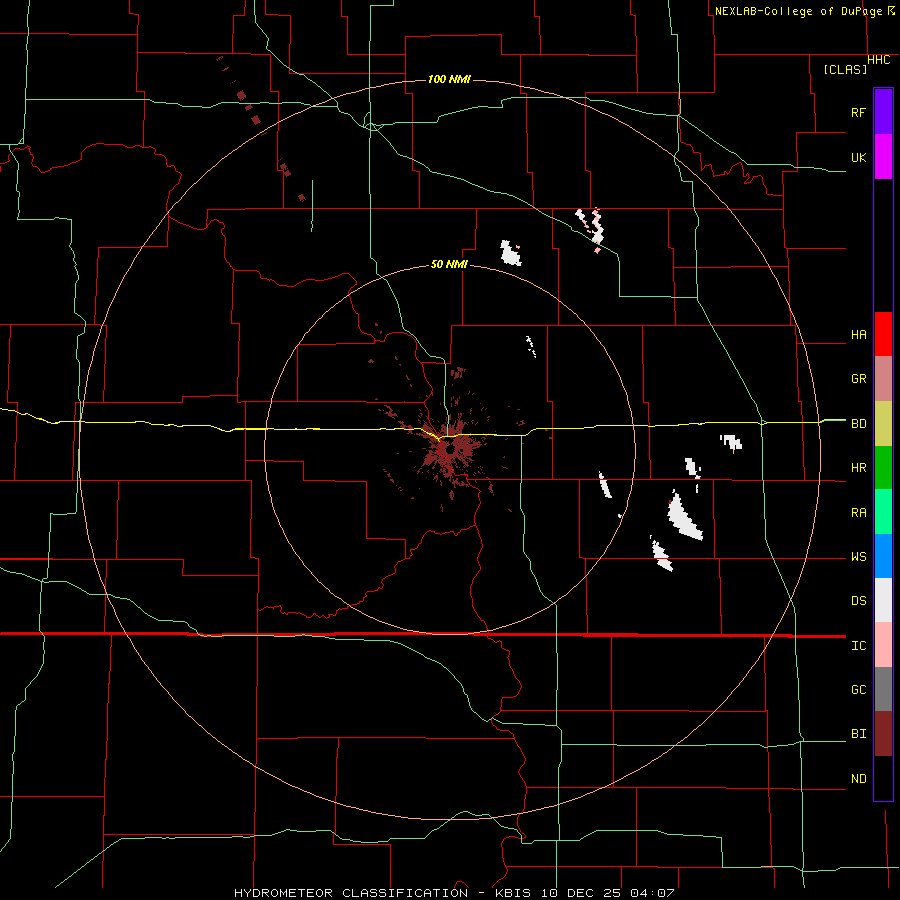
Task: Click the dark green HR legend swatch
Action: tap(883, 467)
